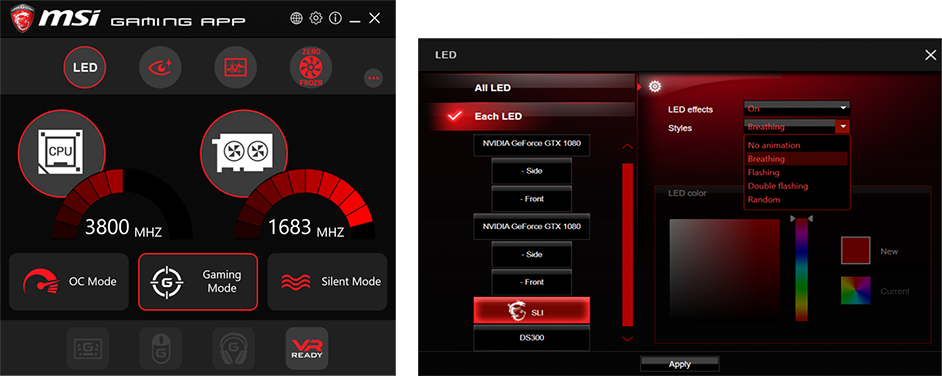Show app information icon
The image size is (942, 376).
pos(335,19)
